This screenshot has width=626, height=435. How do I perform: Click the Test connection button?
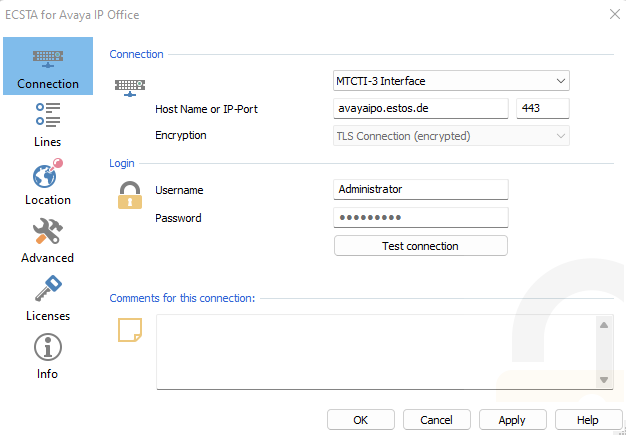click(421, 245)
